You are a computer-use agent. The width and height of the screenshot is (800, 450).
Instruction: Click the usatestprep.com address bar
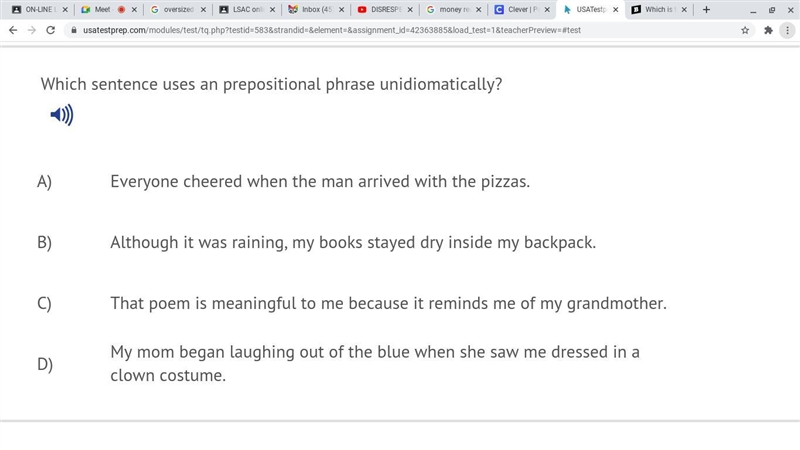408,30
